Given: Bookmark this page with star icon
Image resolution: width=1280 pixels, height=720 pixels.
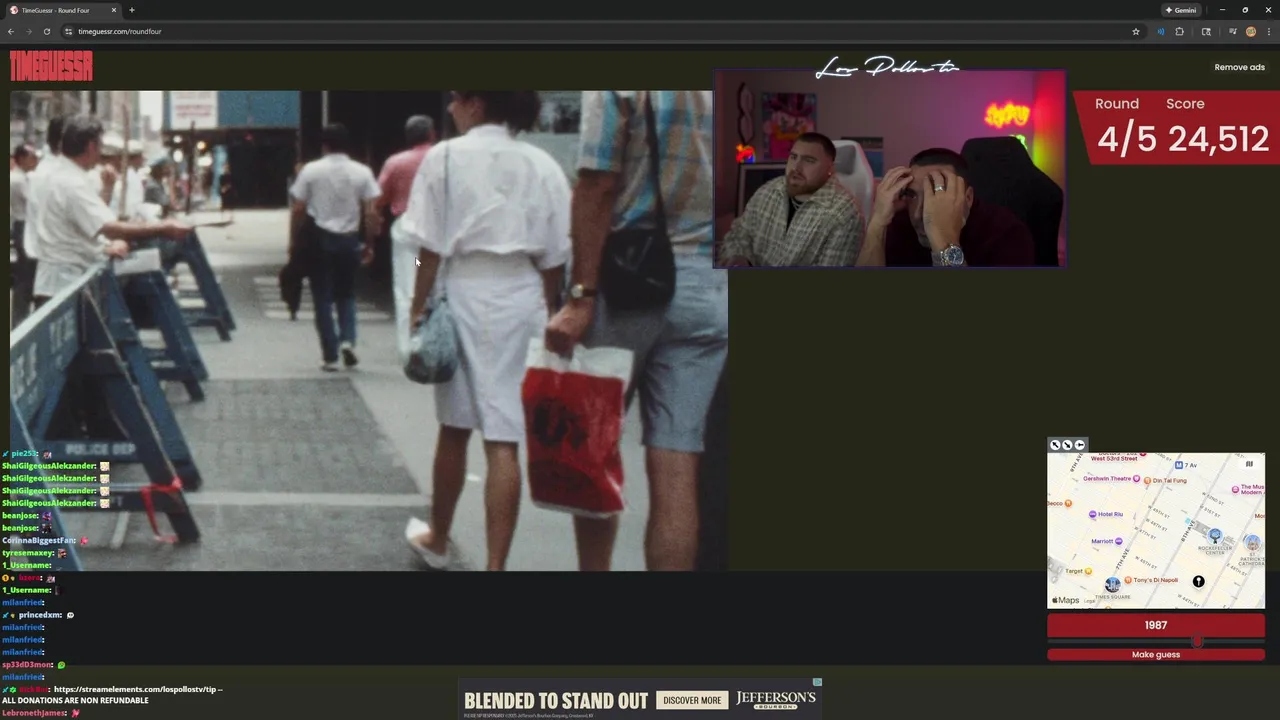Looking at the screenshot, I should [x=1136, y=31].
